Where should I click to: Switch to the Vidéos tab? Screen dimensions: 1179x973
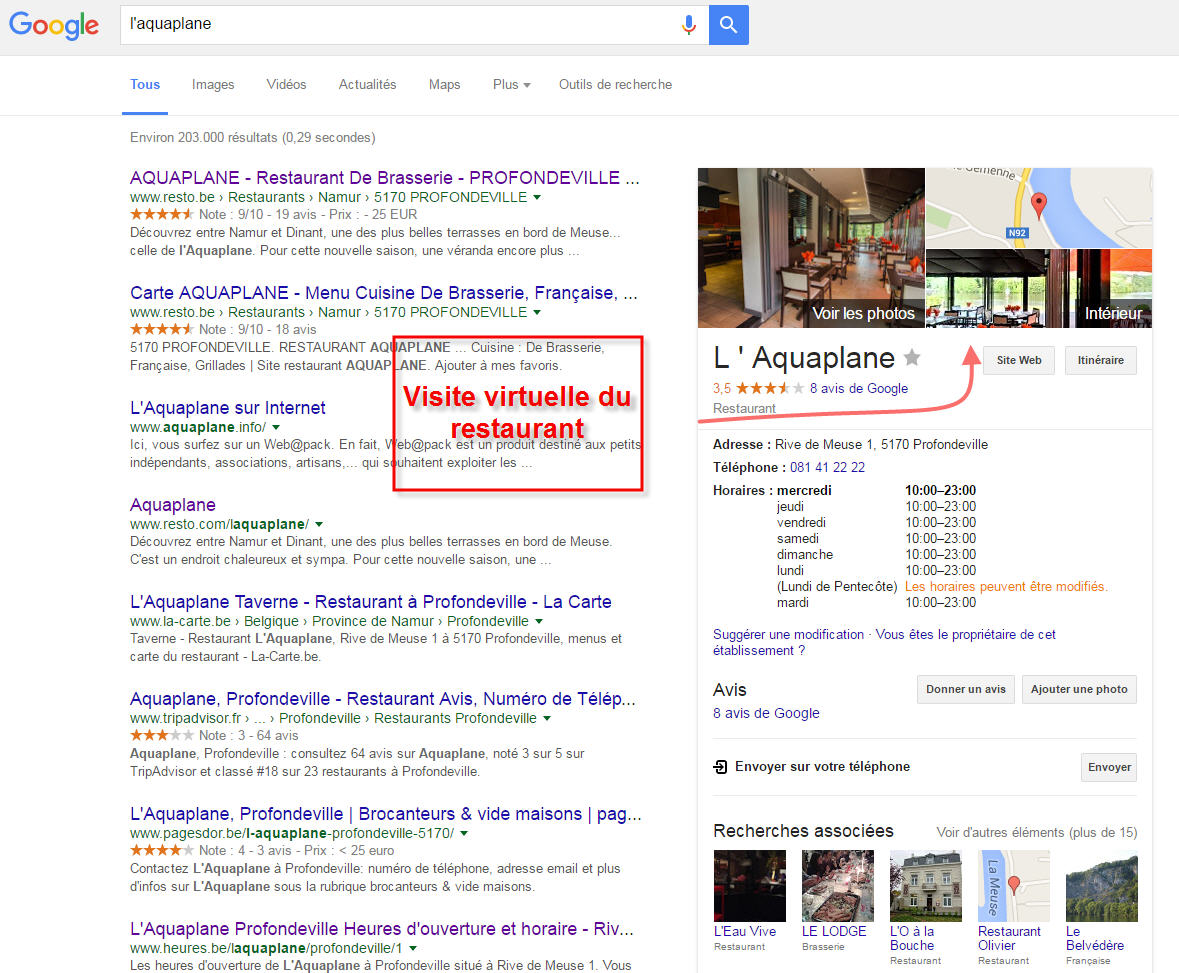[x=286, y=84]
